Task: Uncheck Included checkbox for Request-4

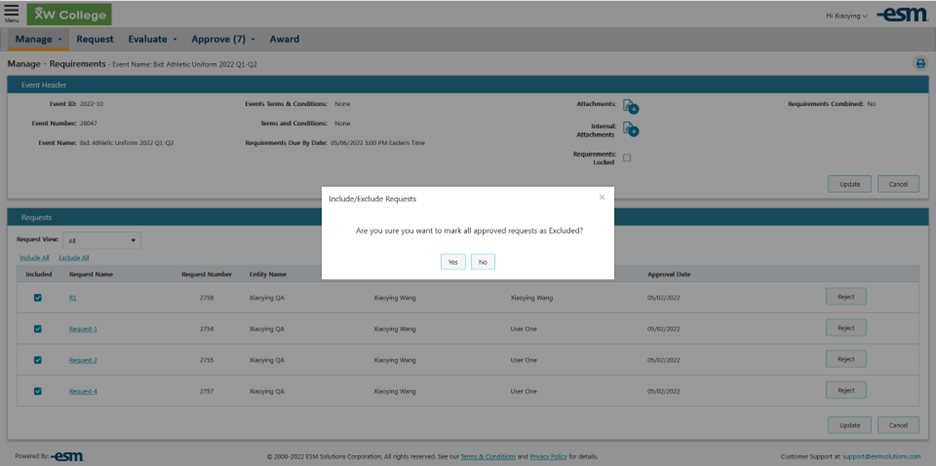Action: [x=38, y=391]
